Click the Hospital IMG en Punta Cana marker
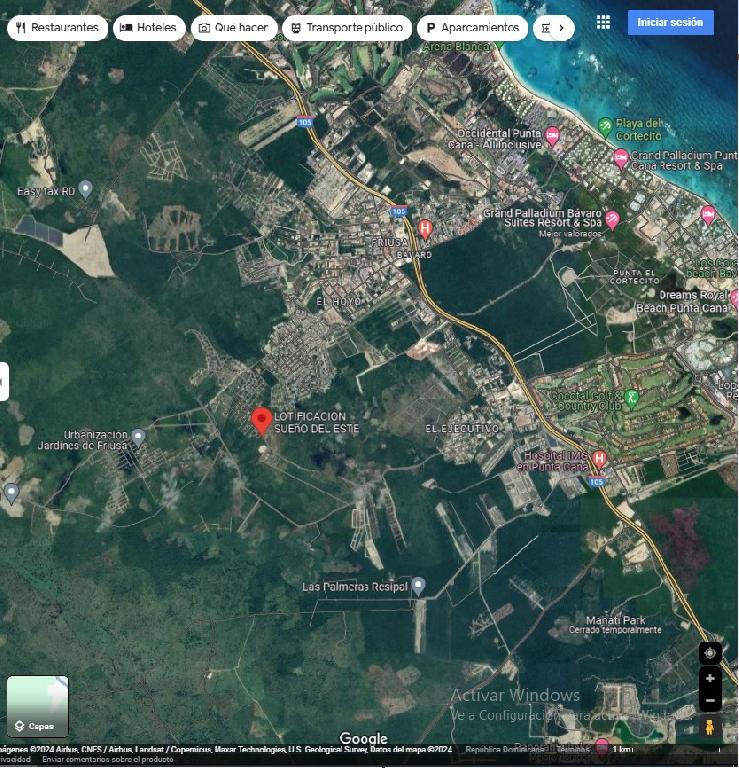 click(599, 459)
